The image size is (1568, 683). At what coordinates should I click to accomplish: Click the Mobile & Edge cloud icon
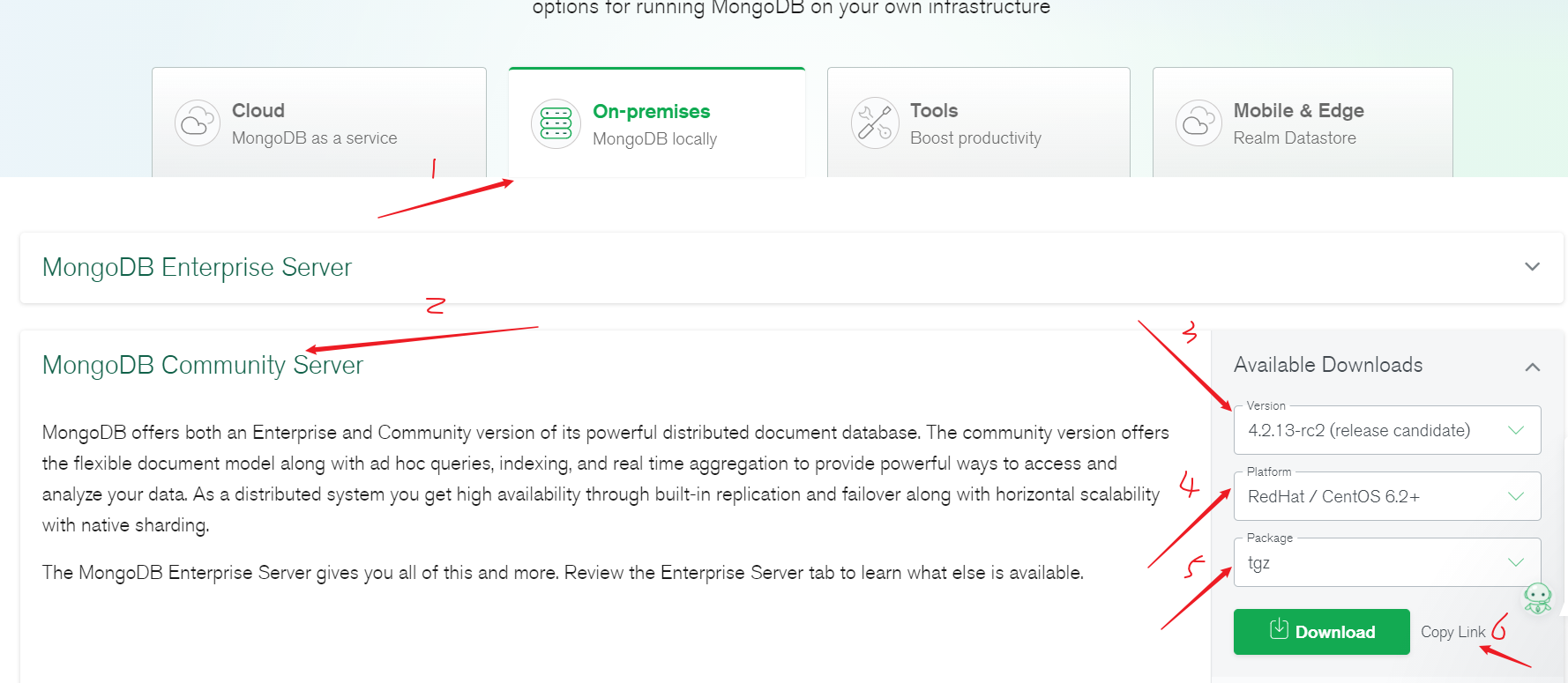coord(1198,123)
